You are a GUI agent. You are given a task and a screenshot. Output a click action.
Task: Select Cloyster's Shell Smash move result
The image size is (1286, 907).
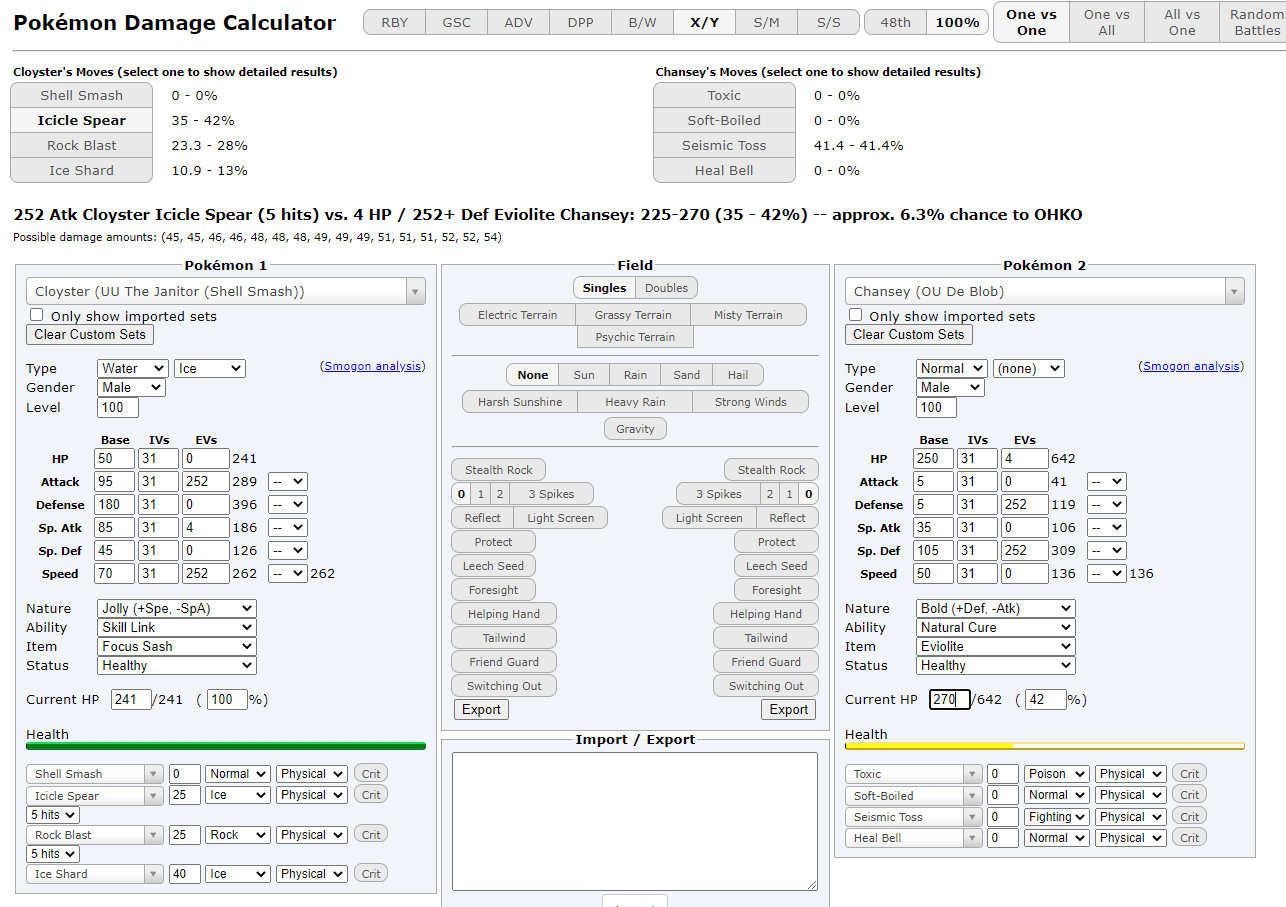[81, 95]
